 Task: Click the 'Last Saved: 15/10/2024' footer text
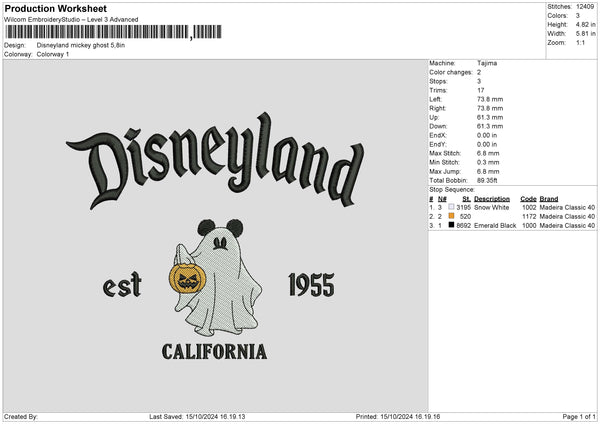coord(197,417)
